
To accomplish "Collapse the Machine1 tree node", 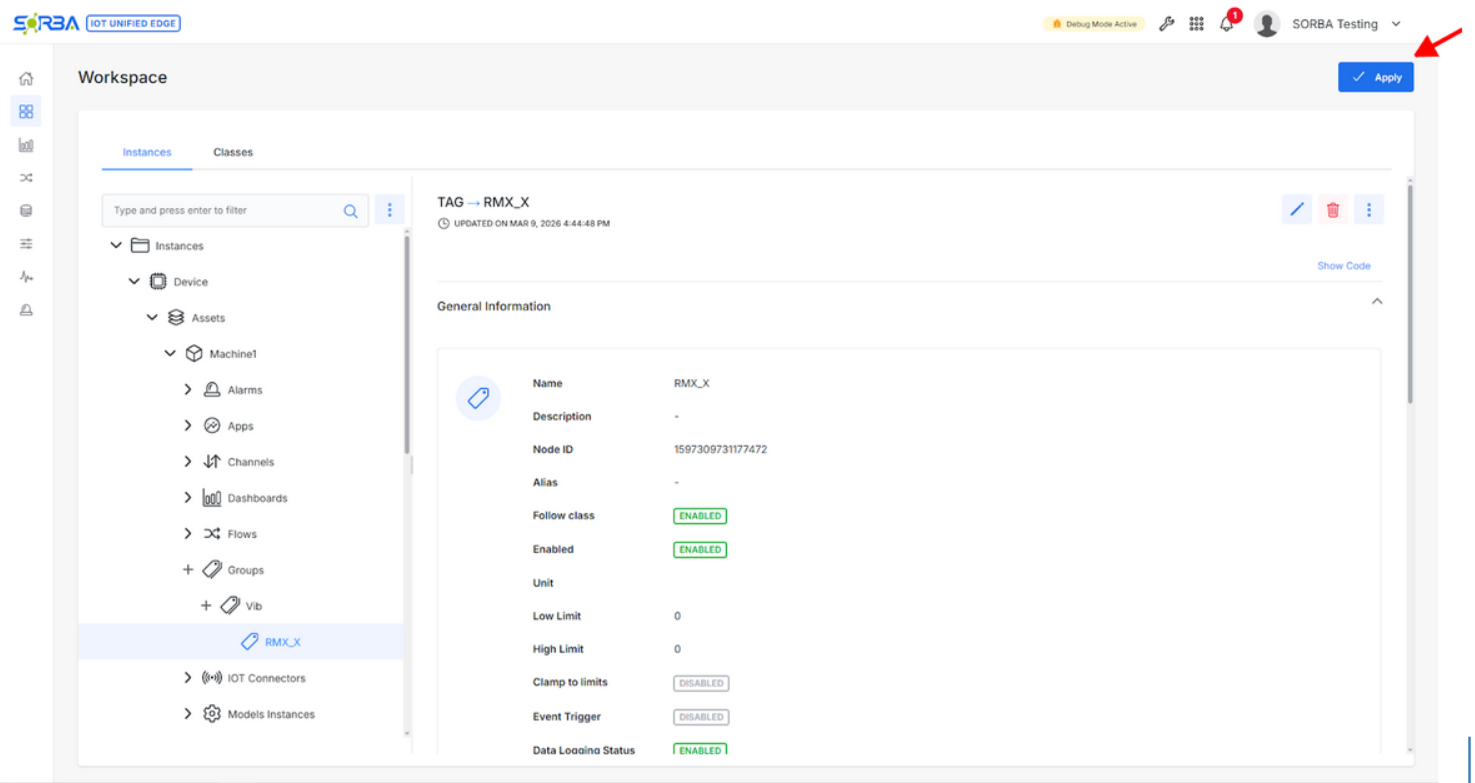I will point(170,354).
